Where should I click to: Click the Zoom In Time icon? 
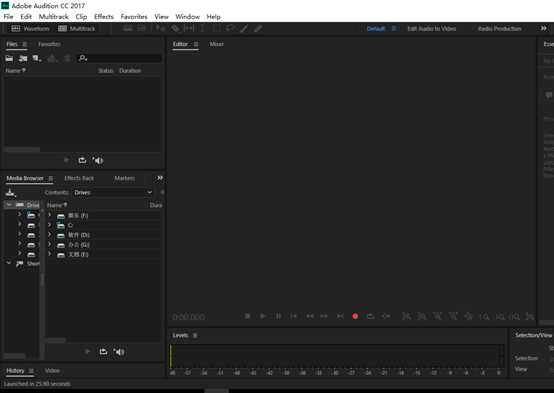[x=437, y=316]
